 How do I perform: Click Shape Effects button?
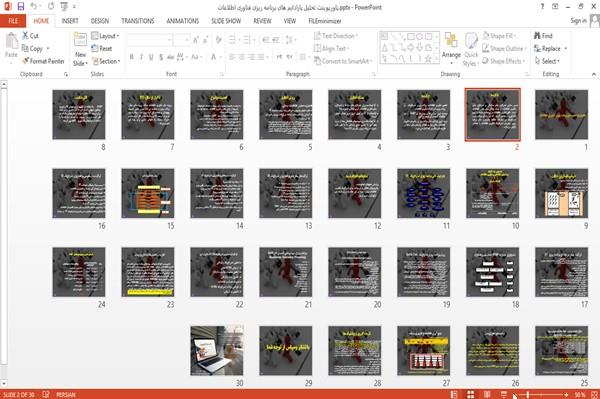[x=503, y=61]
